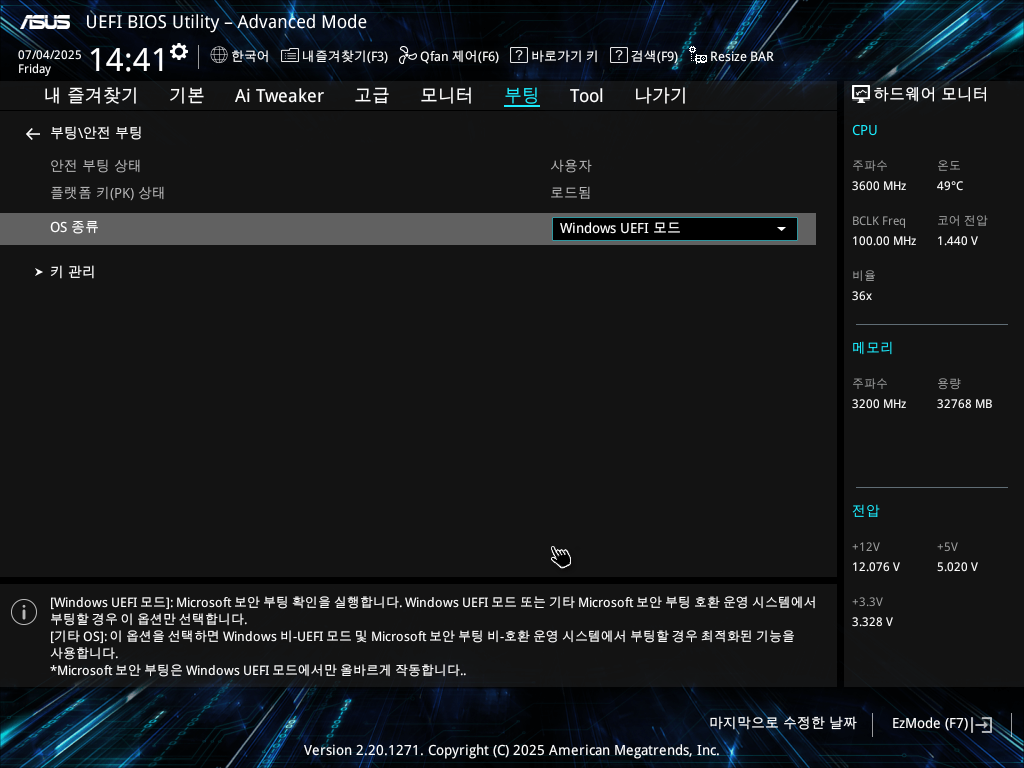1024x768 pixels.
Task: Click the BCLK Freq value 100.00 MHz
Action: tap(884, 241)
